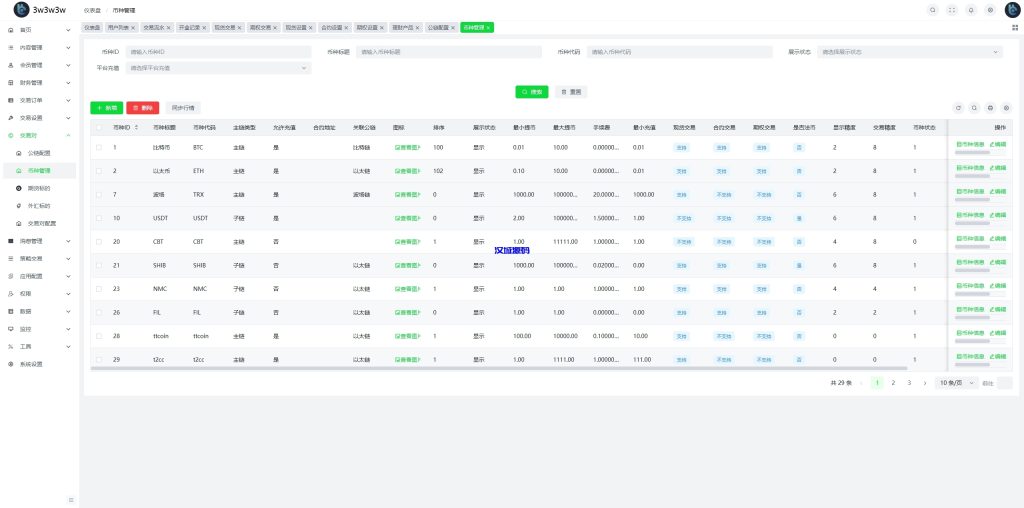Click the green 新增 button
Viewport: 1024px width, 508px height.
(106, 107)
